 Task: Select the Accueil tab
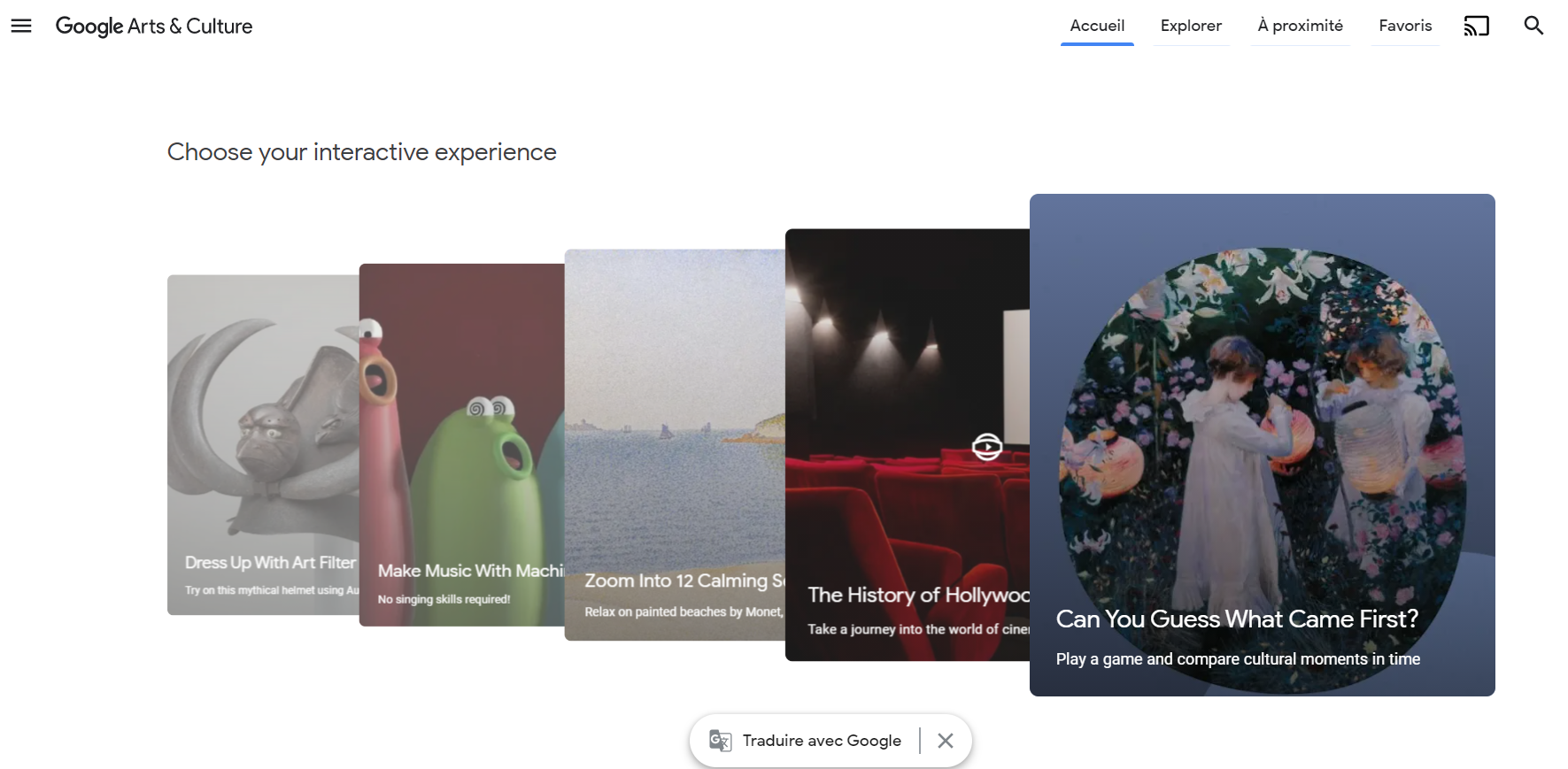click(1097, 26)
